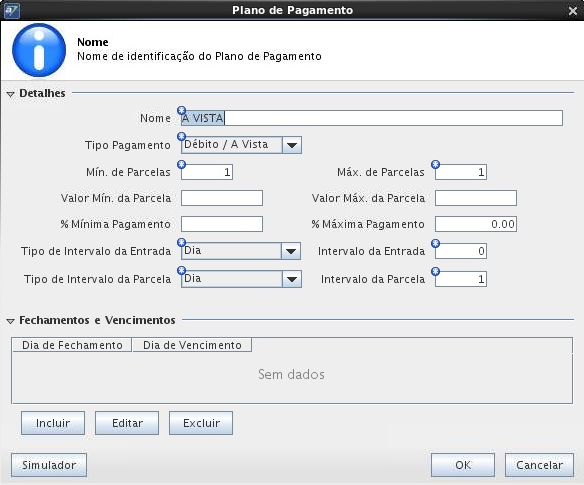
Task: Collapse the Detalhes section
Action: point(10,94)
